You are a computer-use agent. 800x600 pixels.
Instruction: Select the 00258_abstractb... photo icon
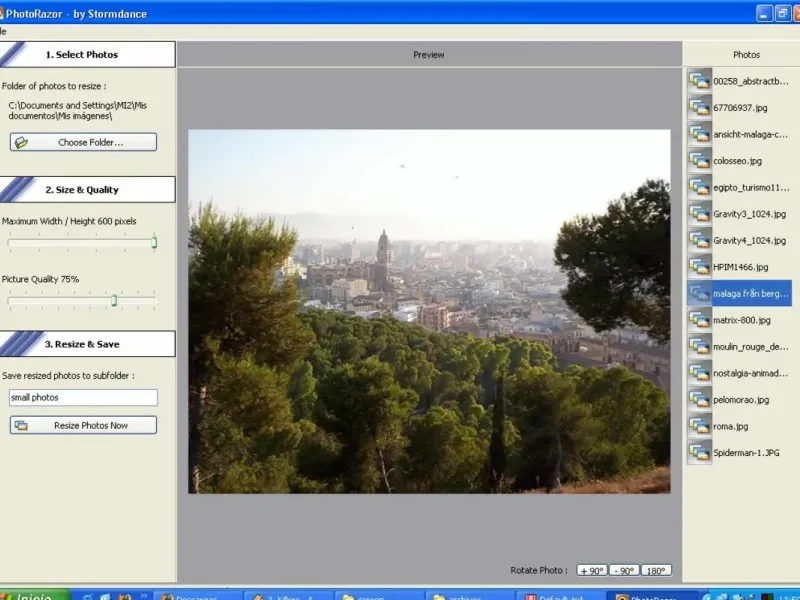click(x=699, y=81)
